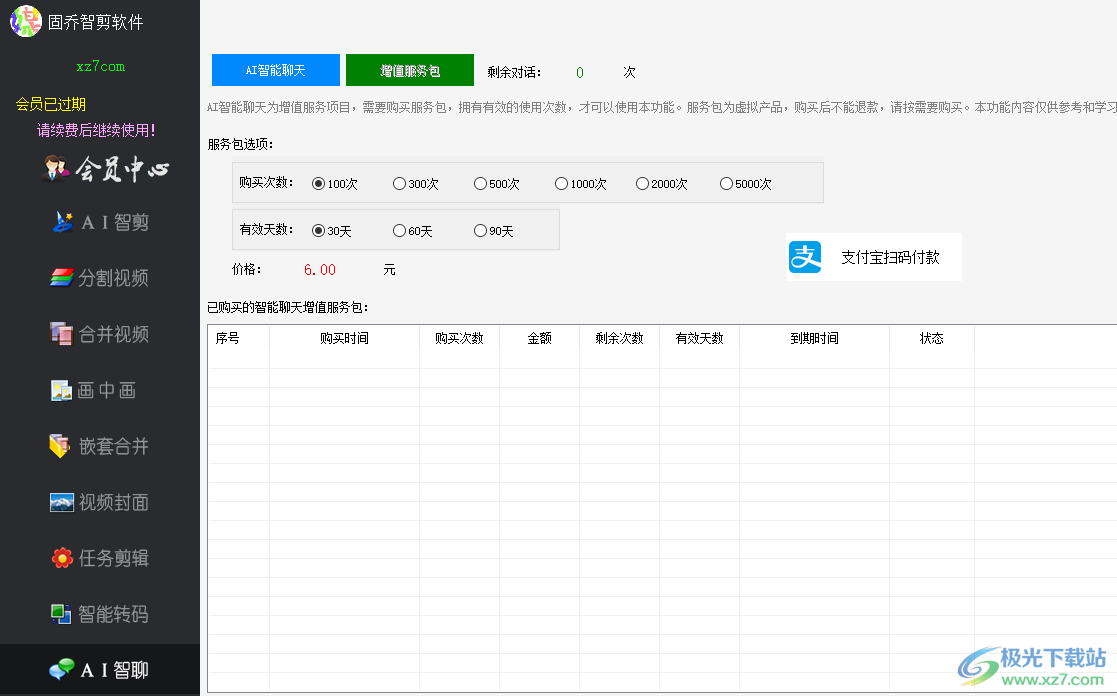Click the 购买次数 column header
1117x696 pixels.
pyautogui.click(x=459, y=338)
